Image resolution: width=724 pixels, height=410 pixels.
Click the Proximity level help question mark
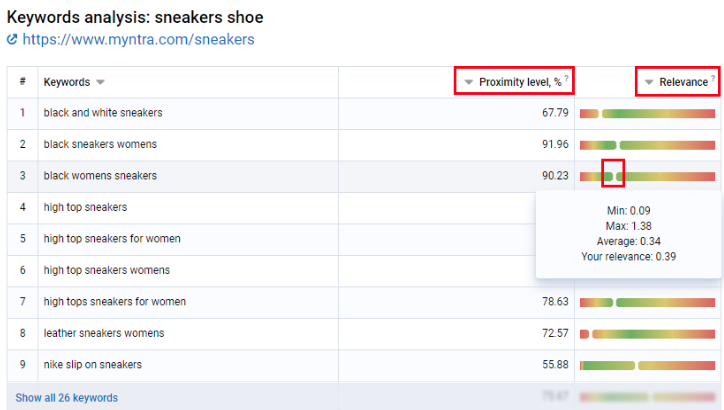click(x=567, y=78)
